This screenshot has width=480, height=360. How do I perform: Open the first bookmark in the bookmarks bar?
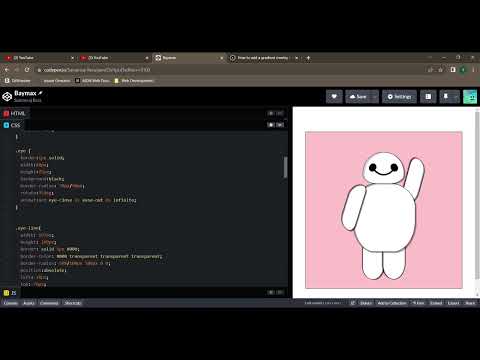[18, 81]
